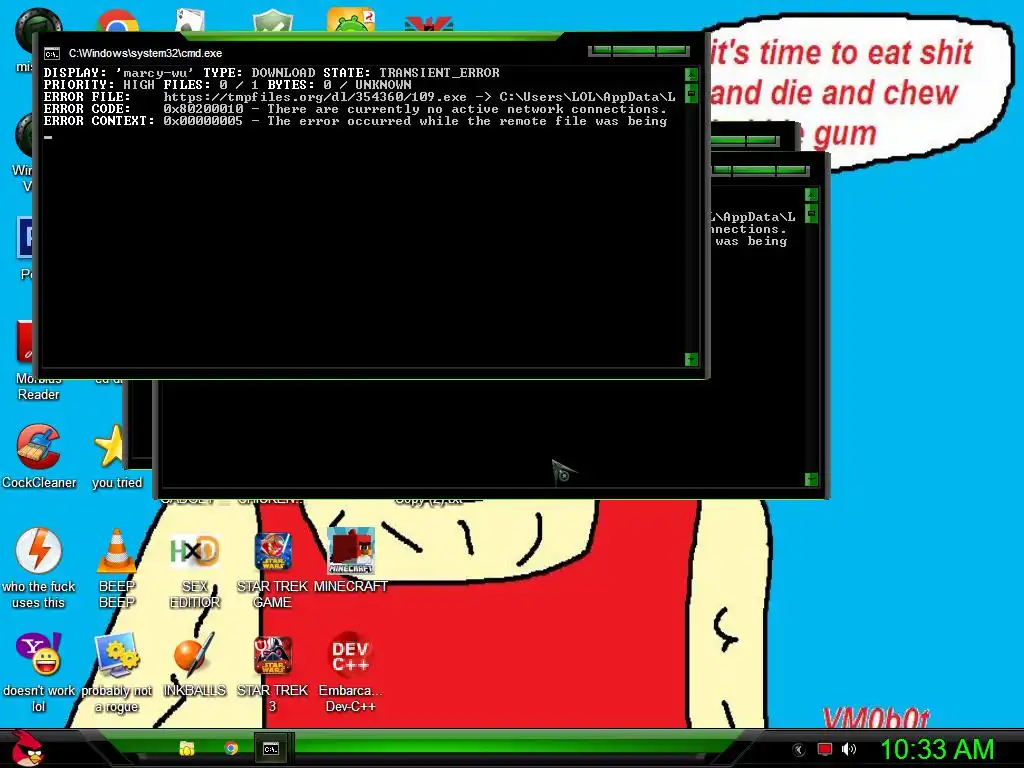Open the 'you tried' gold star icon

(x=109, y=446)
